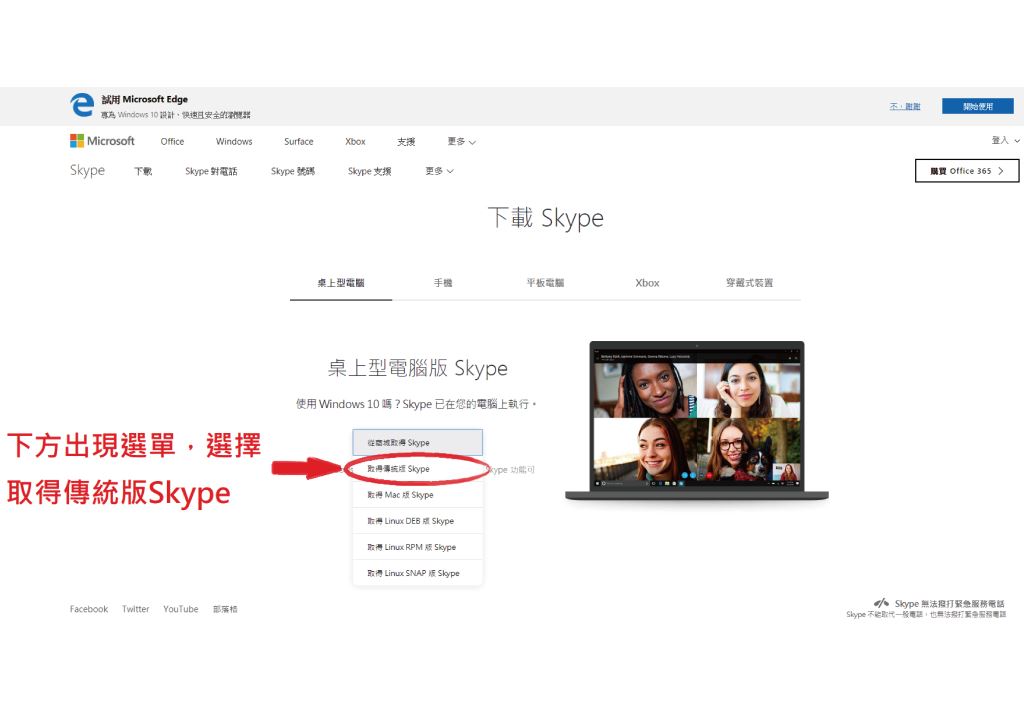
Task: Click the Skype brand link
Action: [x=88, y=171]
